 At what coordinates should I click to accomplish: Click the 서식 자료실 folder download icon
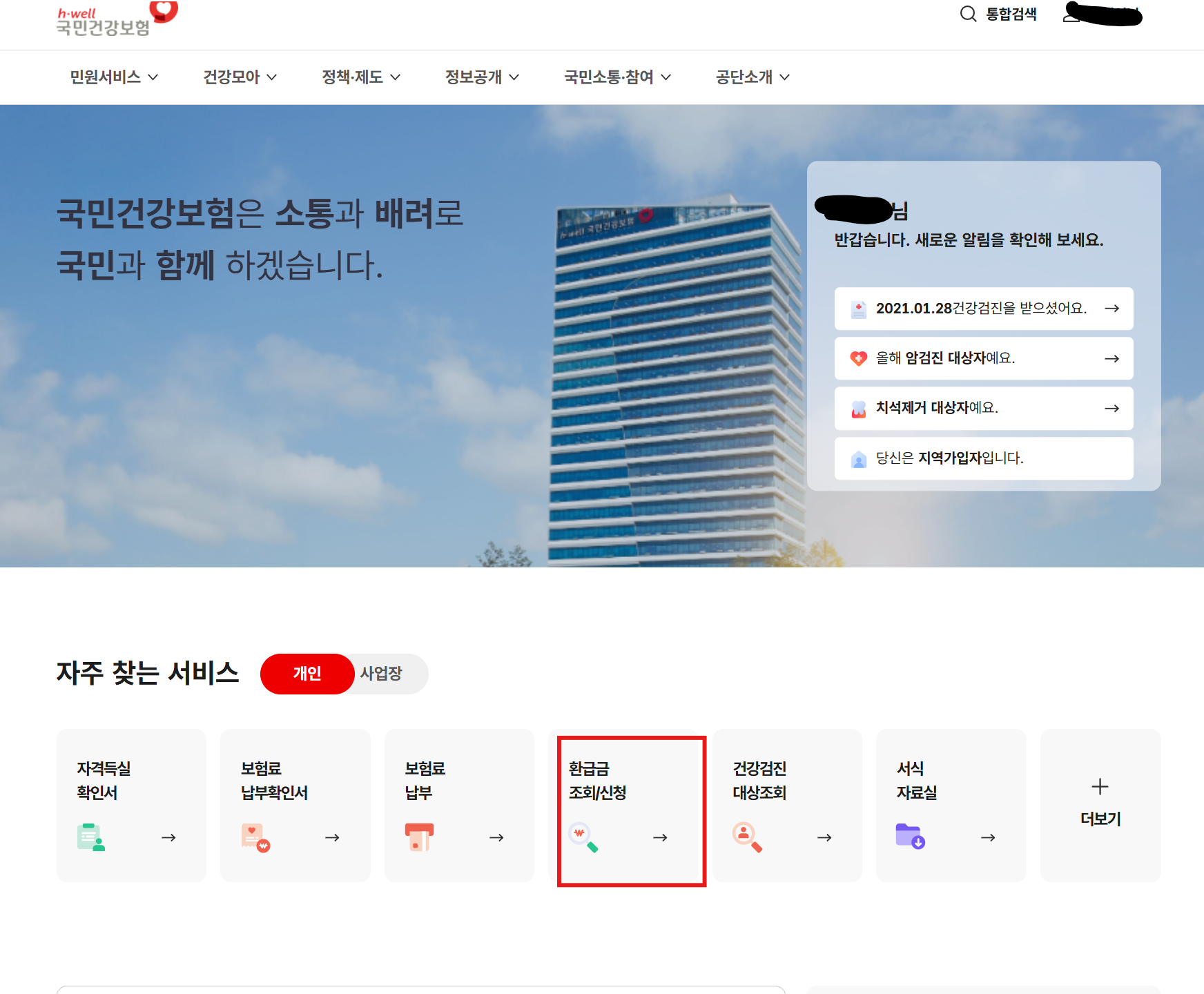[x=911, y=837]
